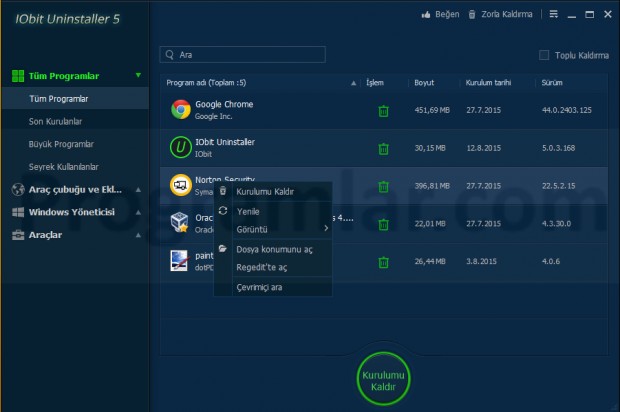Image resolution: width=620 pixels, height=412 pixels.
Task: Click size value 22,01 MB
Action: (430, 224)
